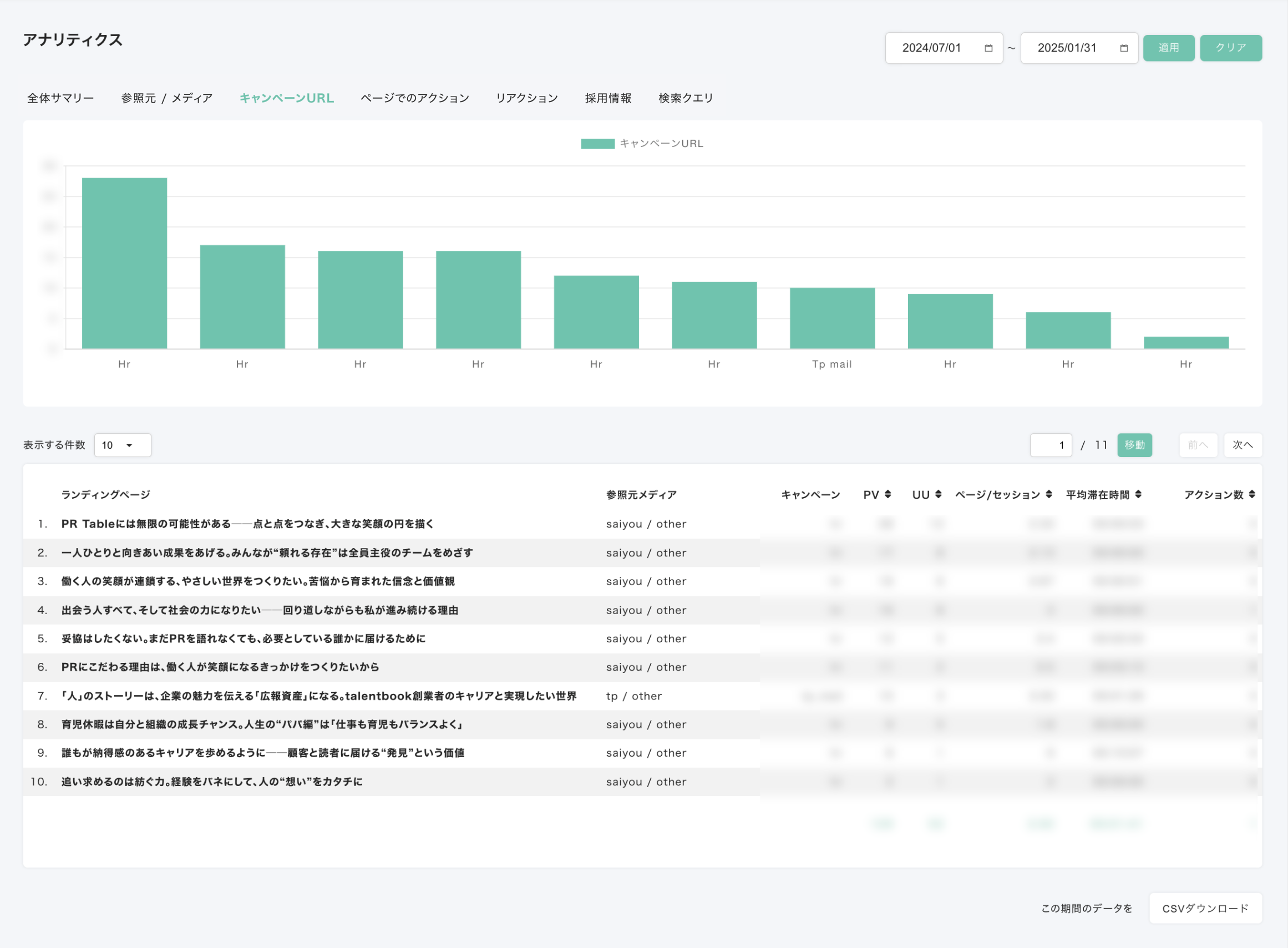Click the tallest first chart bar

click(x=124, y=263)
